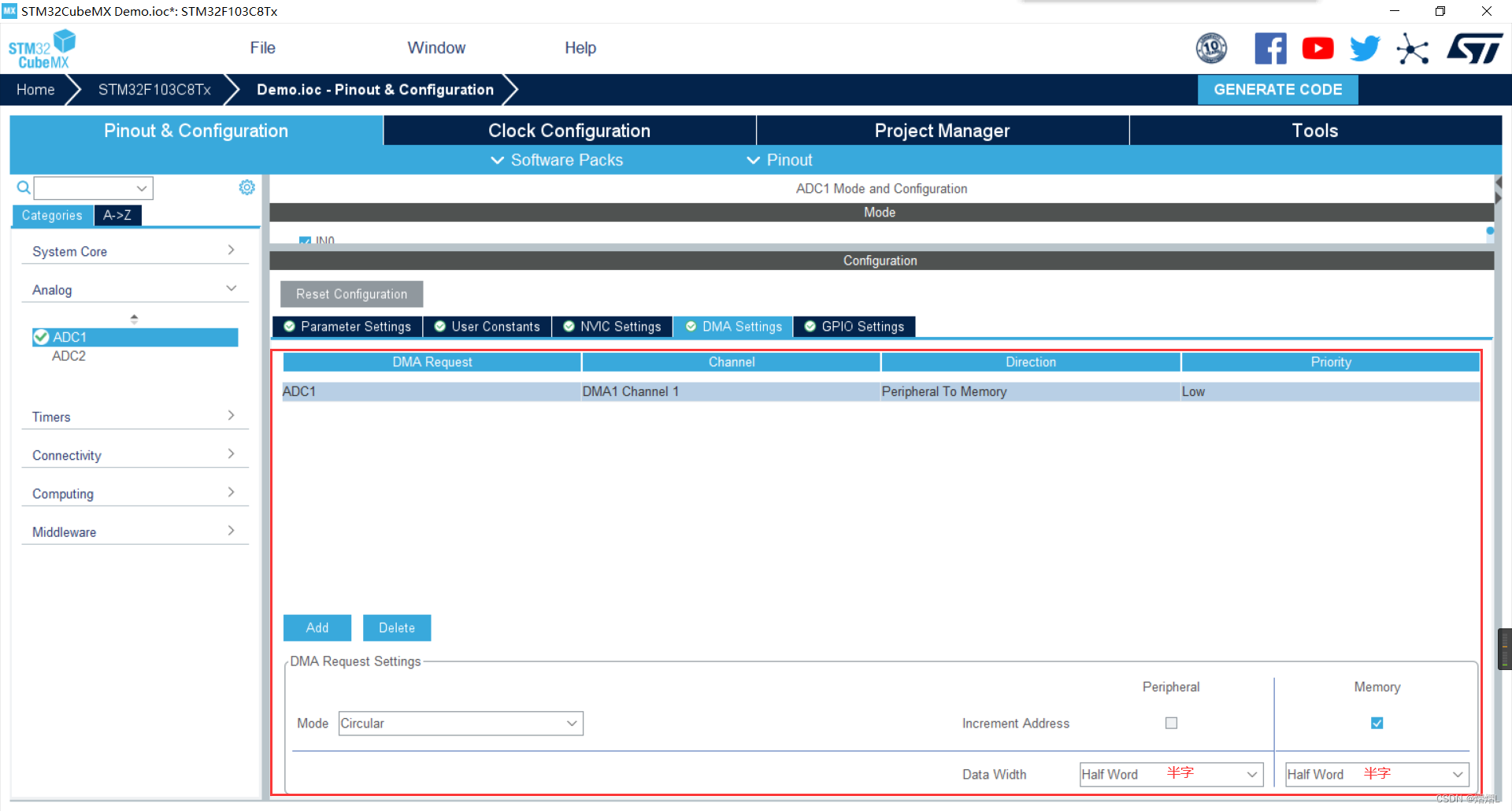Open the Twitter bird icon link
Screen dimensions: 1512x811
1365,49
